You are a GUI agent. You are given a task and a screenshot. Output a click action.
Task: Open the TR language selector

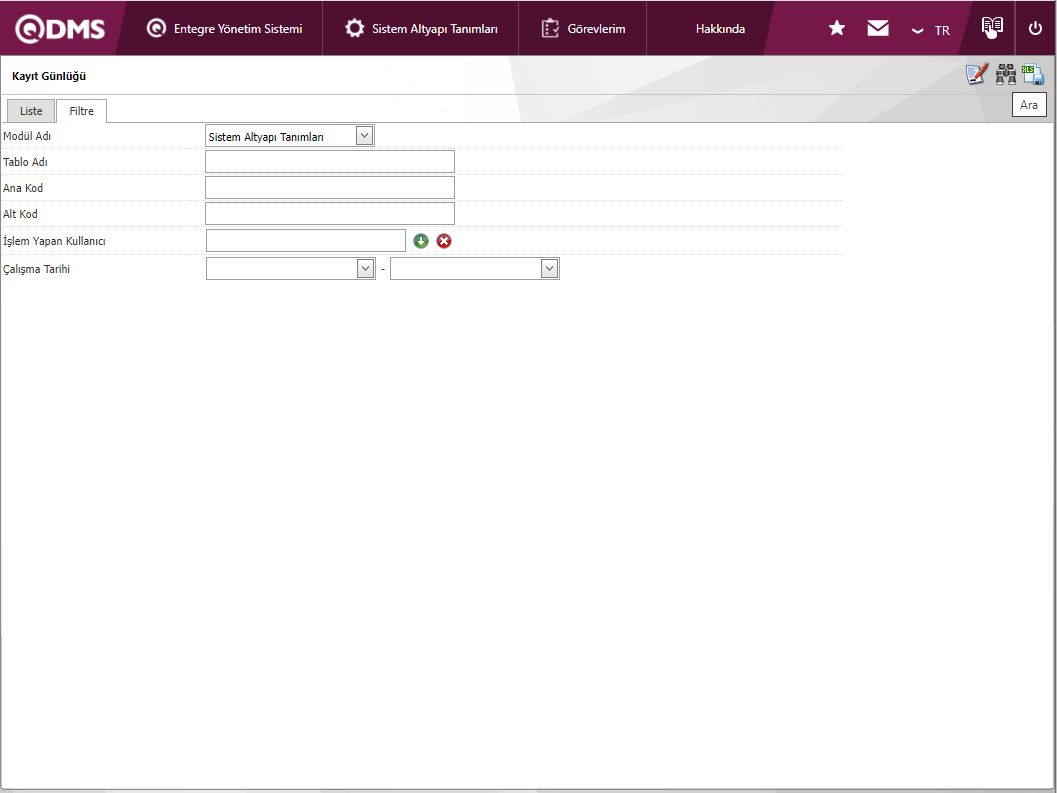[931, 30]
